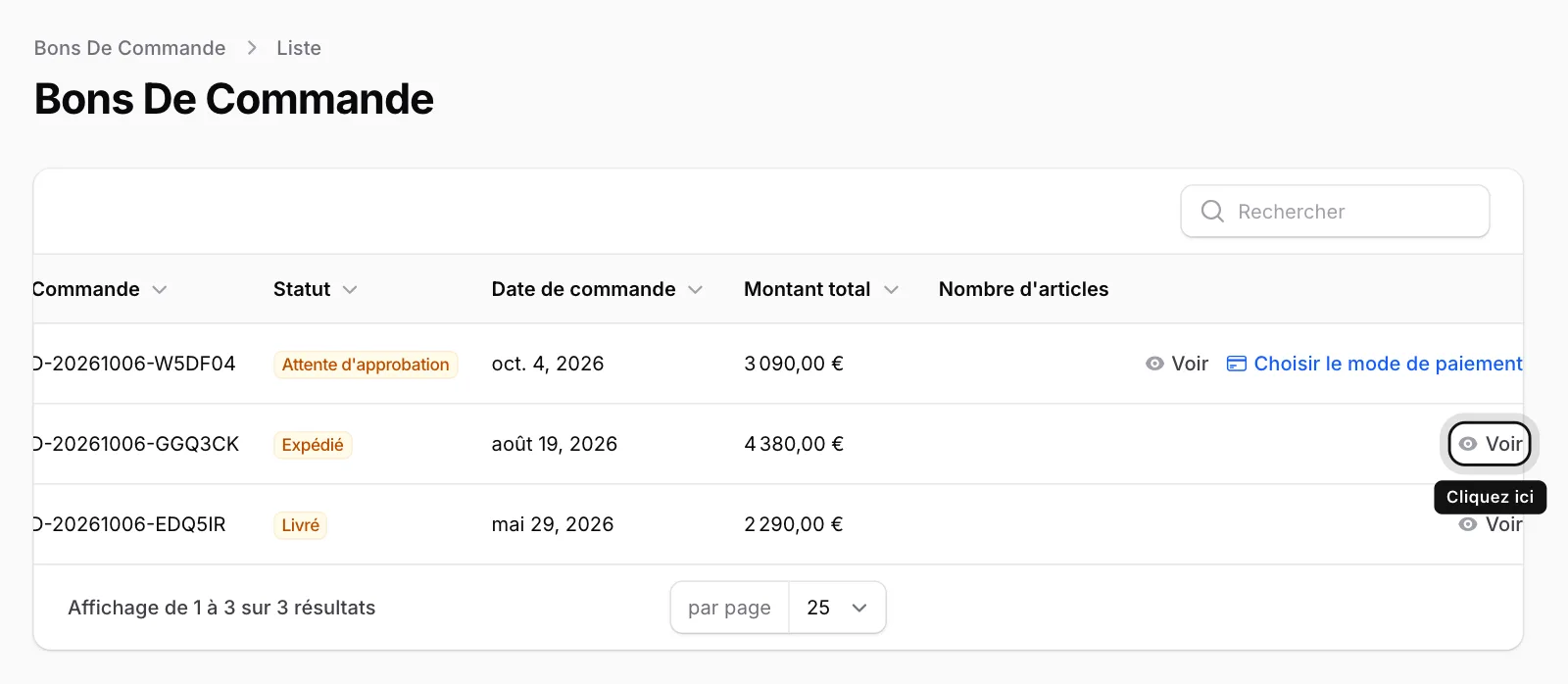Sort by the Statut column chevron
The width and height of the screenshot is (1568, 684).
(350, 289)
